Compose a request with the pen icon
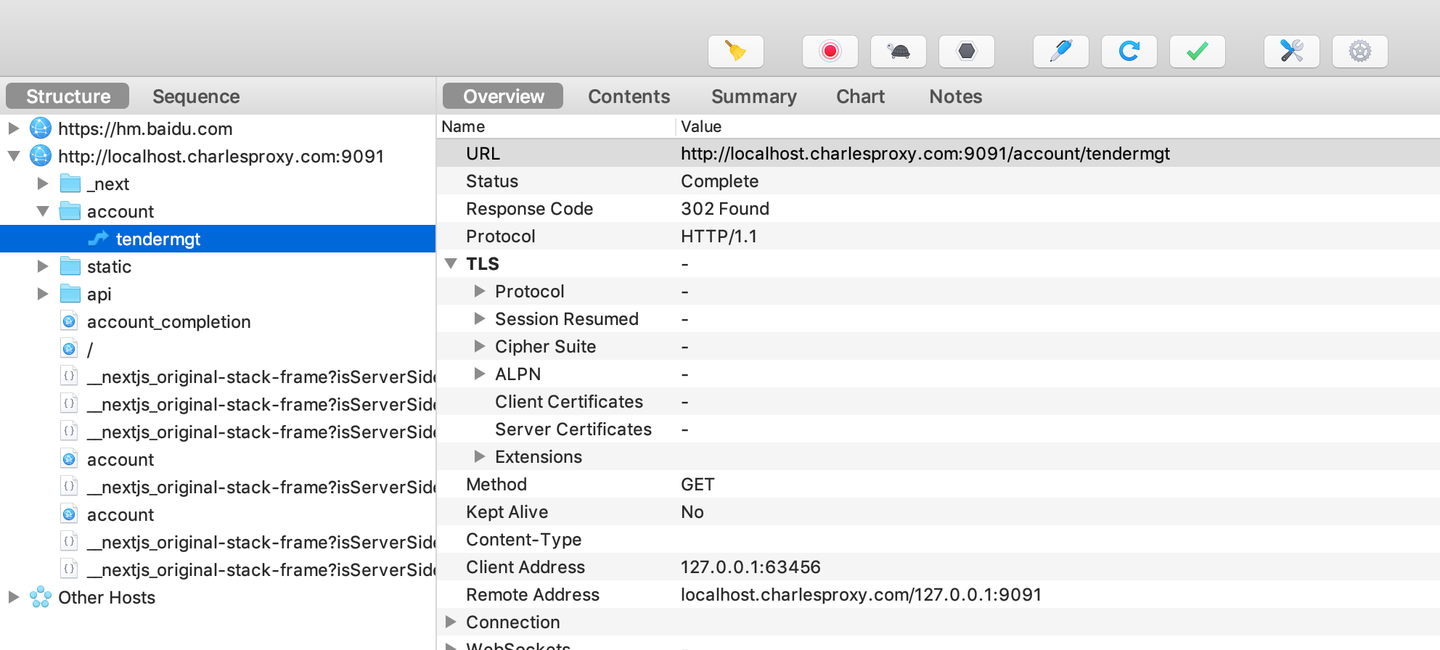 (x=1061, y=51)
